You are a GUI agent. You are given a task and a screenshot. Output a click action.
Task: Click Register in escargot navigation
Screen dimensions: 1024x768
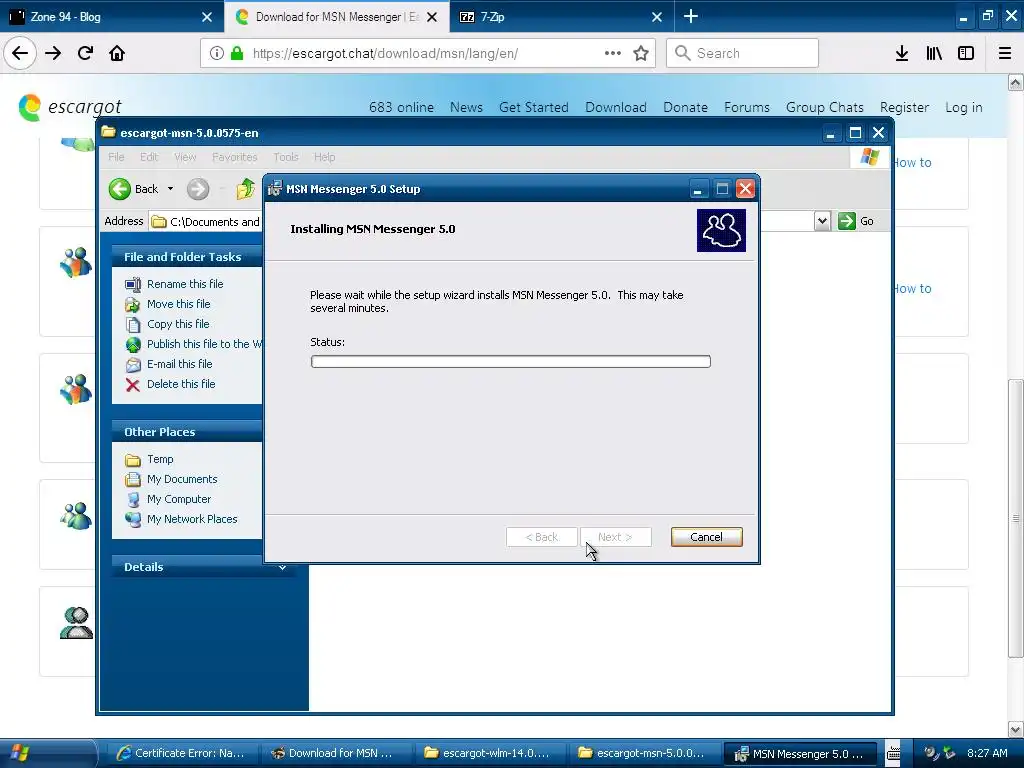(x=904, y=107)
